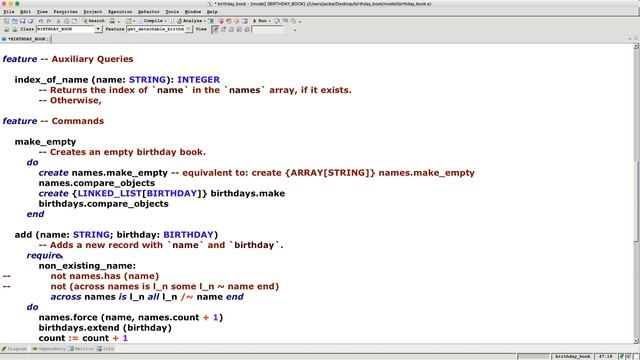Viewport: 640px width, 360px height.
Task: Click the 'INTEGER' return type
Action: tap(198, 80)
